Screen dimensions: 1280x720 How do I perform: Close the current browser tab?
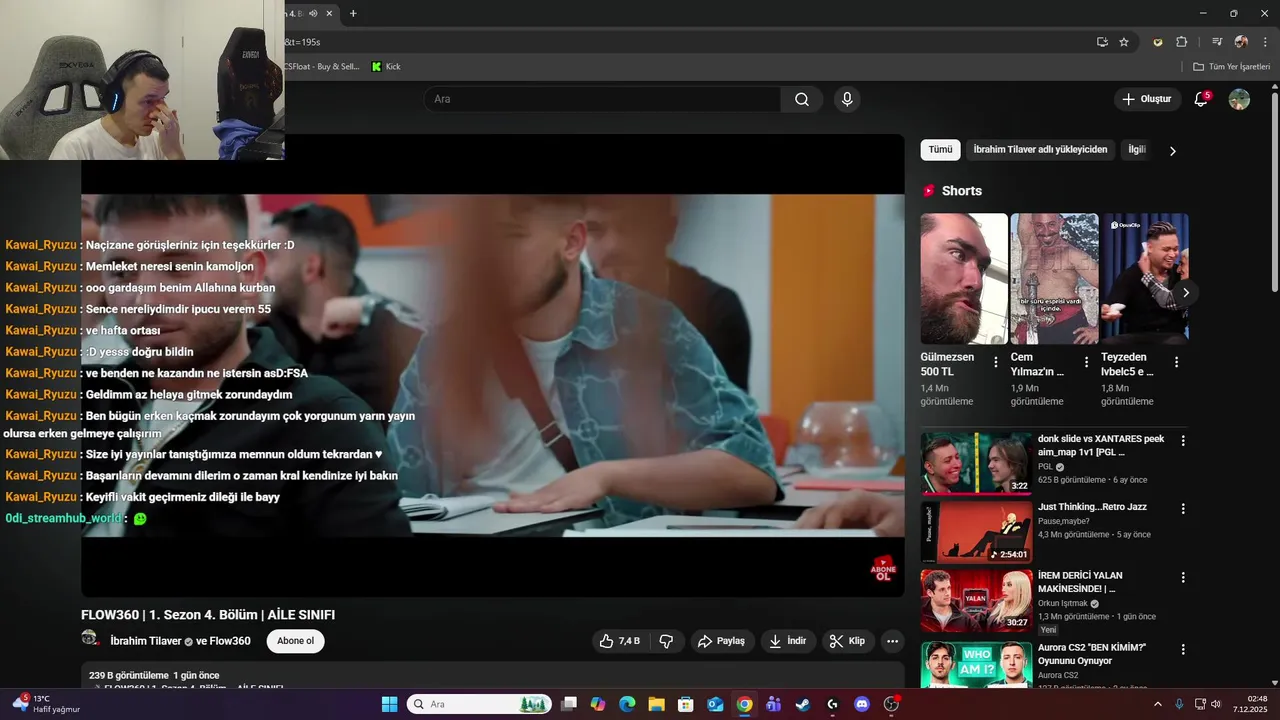[x=330, y=13]
